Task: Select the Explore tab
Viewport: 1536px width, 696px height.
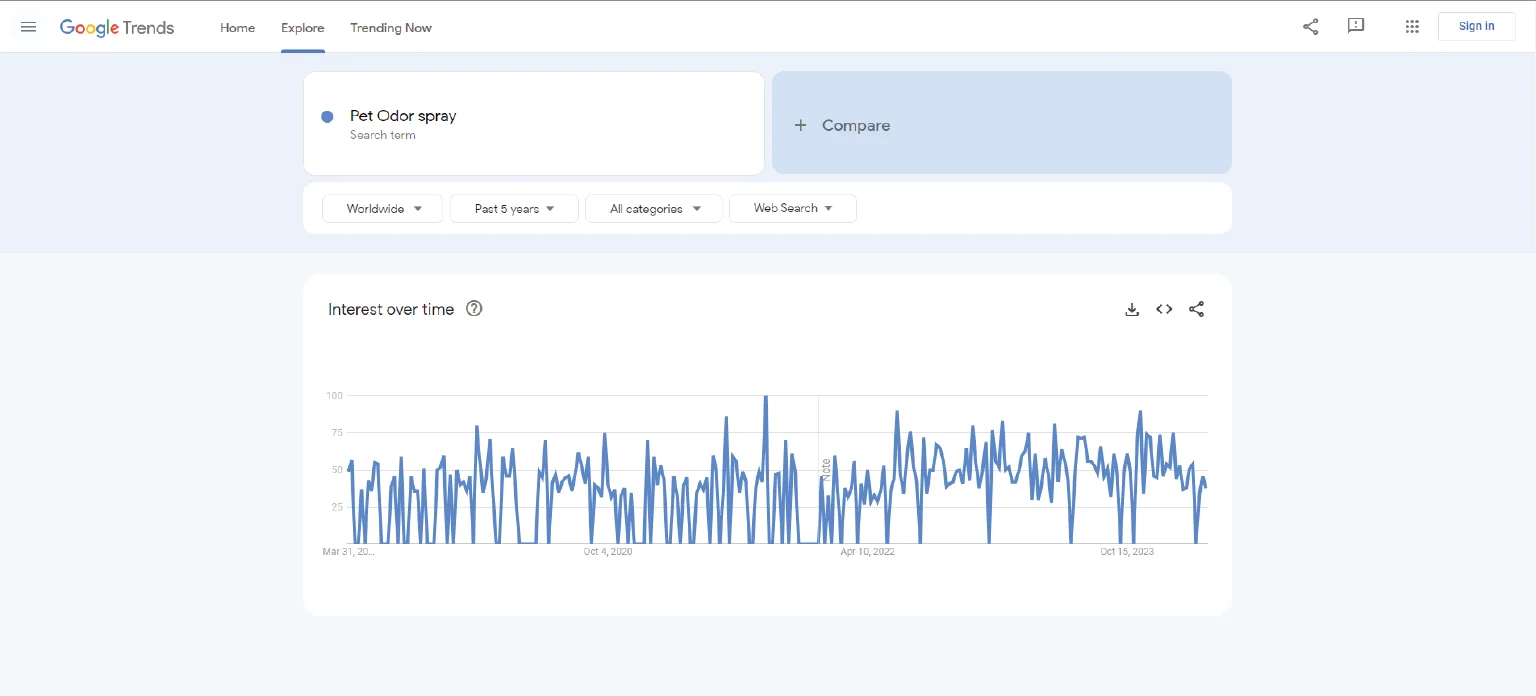Action: 302,28
